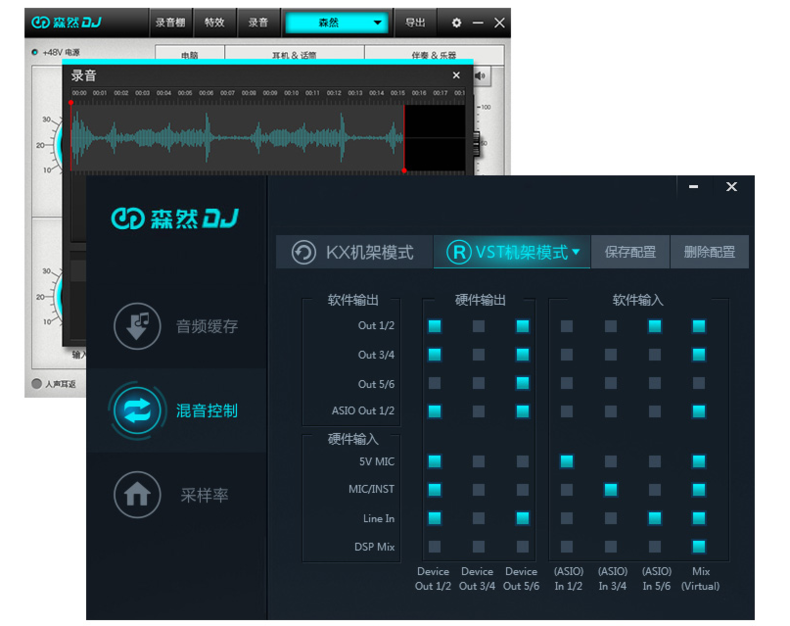The width and height of the screenshot is (790, 626).
Task: Click the red end marker on waveform
Action: point(404,171)
